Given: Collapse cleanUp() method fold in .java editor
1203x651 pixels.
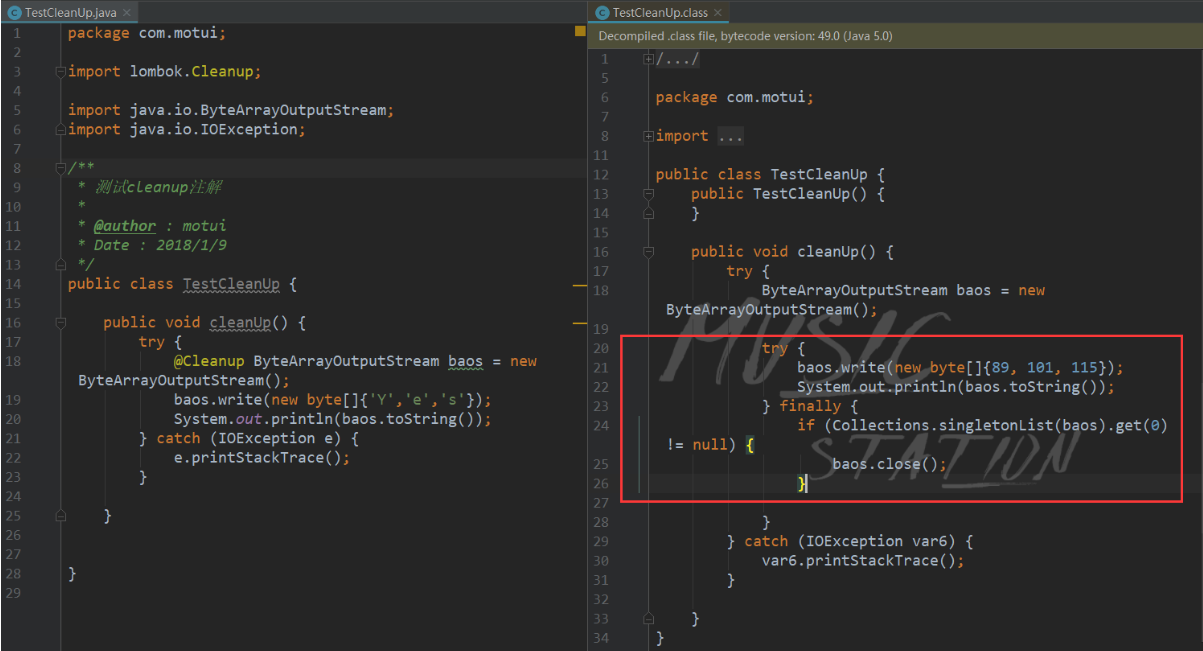Looking at the screenshot, I should click(61, 323).
